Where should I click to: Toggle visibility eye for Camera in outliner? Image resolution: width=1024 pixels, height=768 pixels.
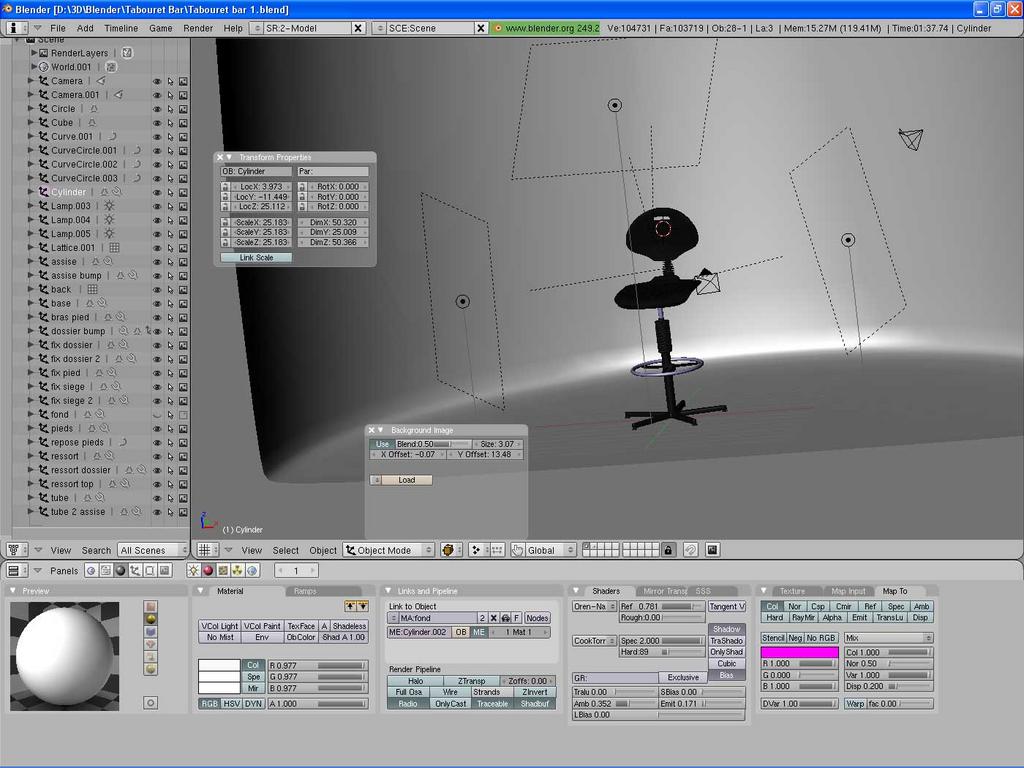click(157, 82)
